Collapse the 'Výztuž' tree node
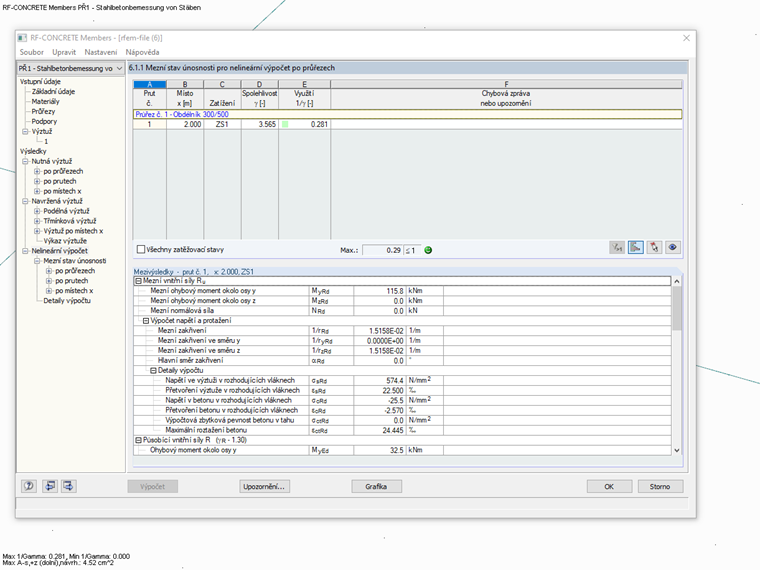Viewport: 760px width, 570px height. click(x=25, y=131)
